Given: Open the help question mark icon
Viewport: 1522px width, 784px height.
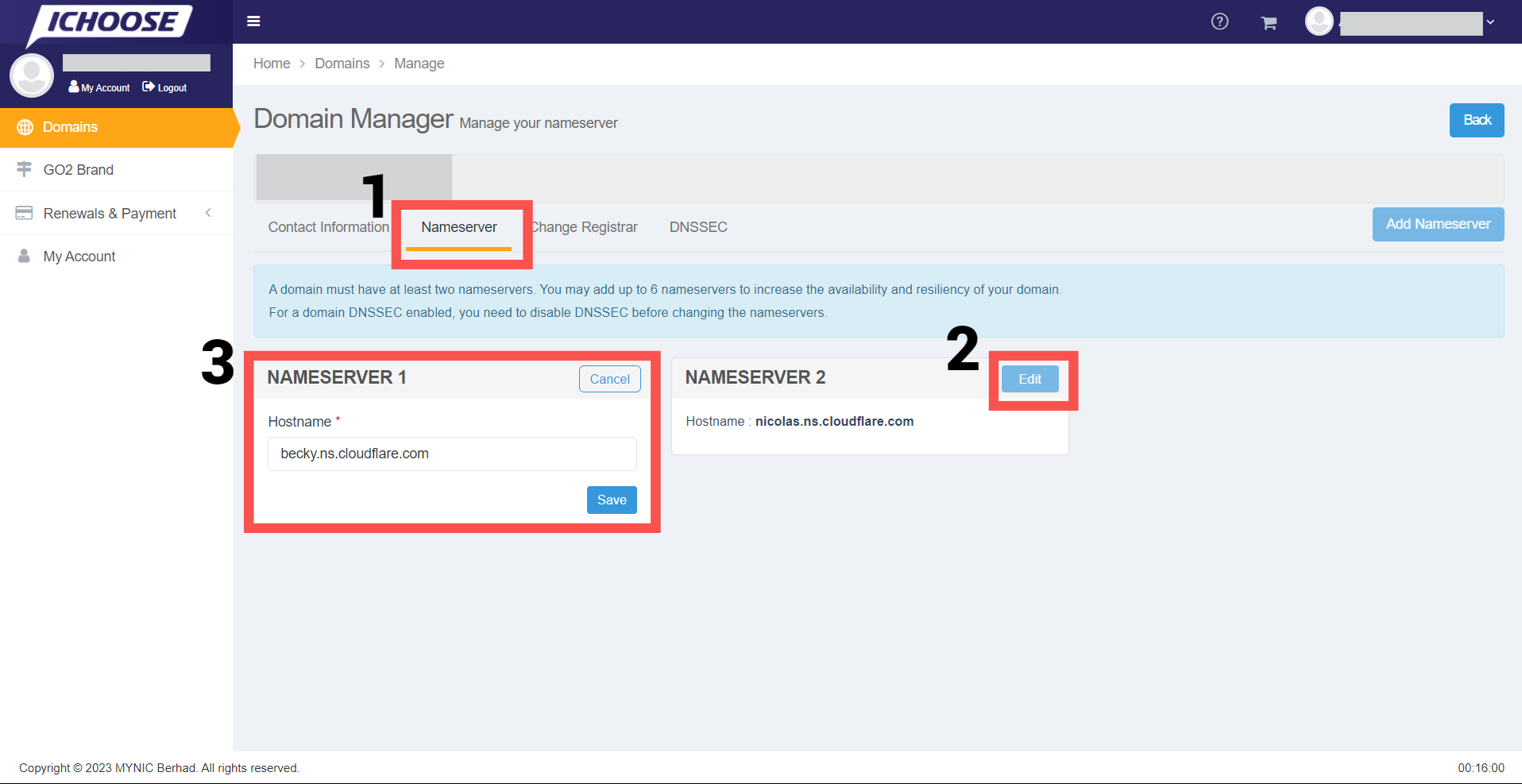Looking at the screenshot, I should coord(1219,21).
